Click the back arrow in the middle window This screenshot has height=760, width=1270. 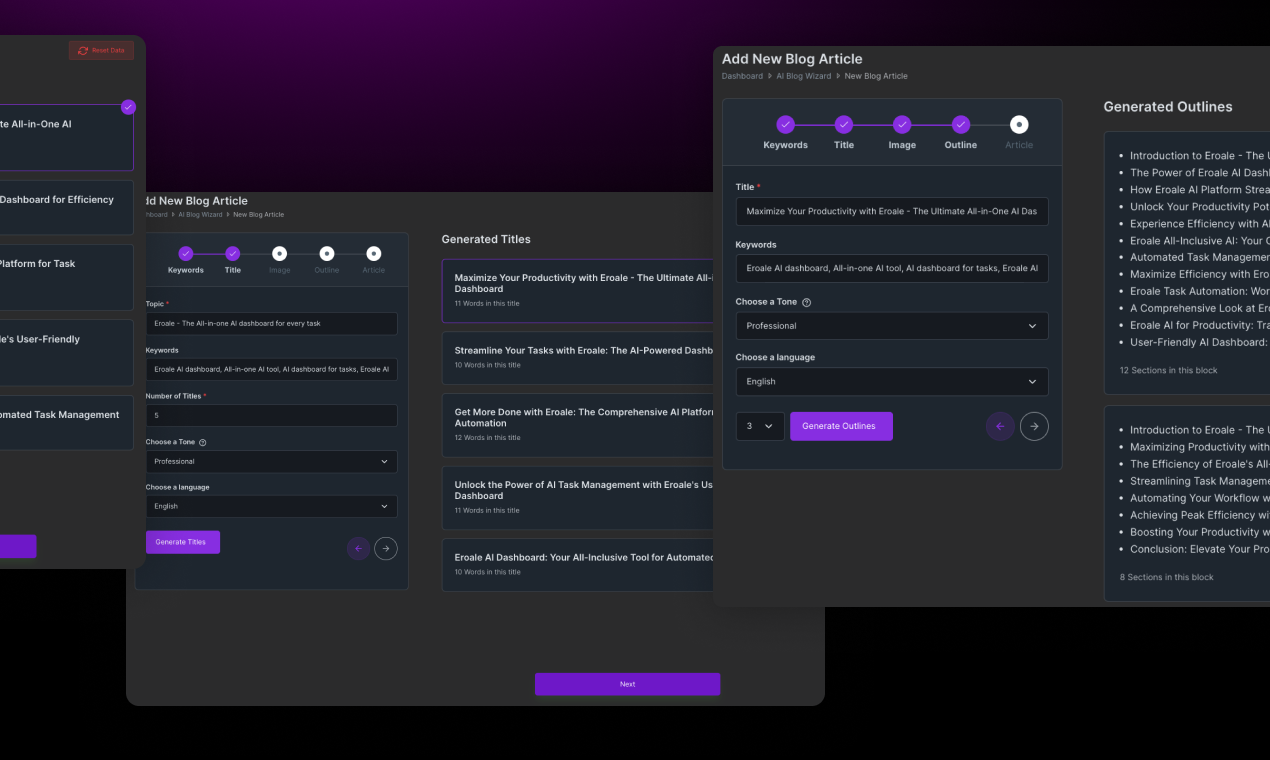point(358,548)
